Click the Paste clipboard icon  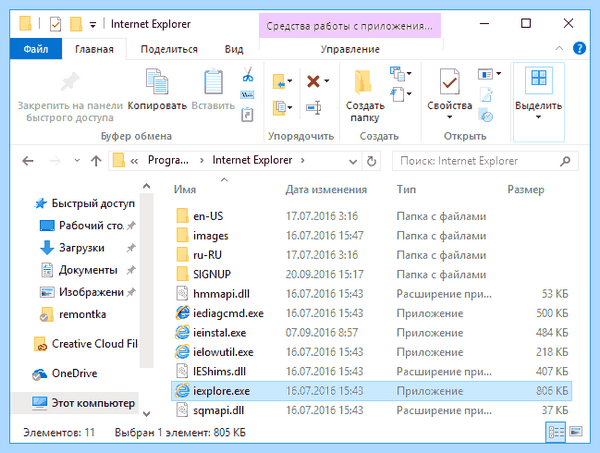point(213,81)
